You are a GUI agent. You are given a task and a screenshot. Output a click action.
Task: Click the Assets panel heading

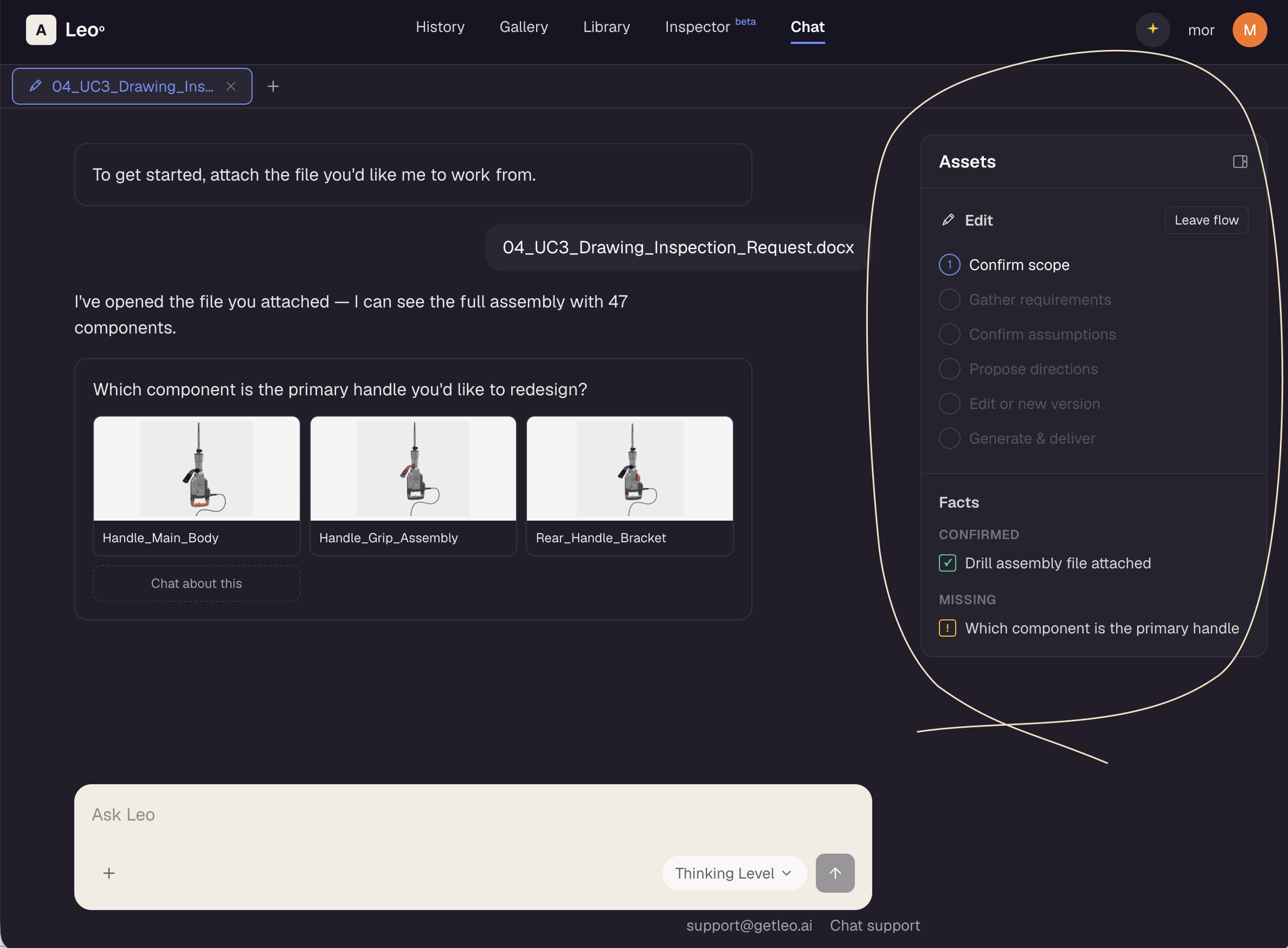(x=967, y=162)
